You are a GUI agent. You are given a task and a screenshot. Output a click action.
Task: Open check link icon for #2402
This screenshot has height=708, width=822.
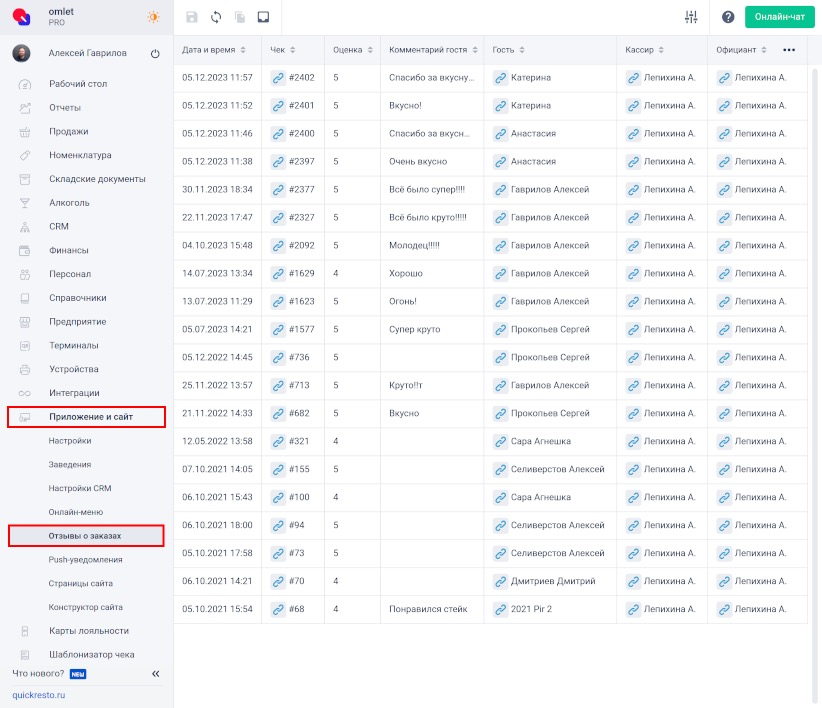click(x=278, y=78)
